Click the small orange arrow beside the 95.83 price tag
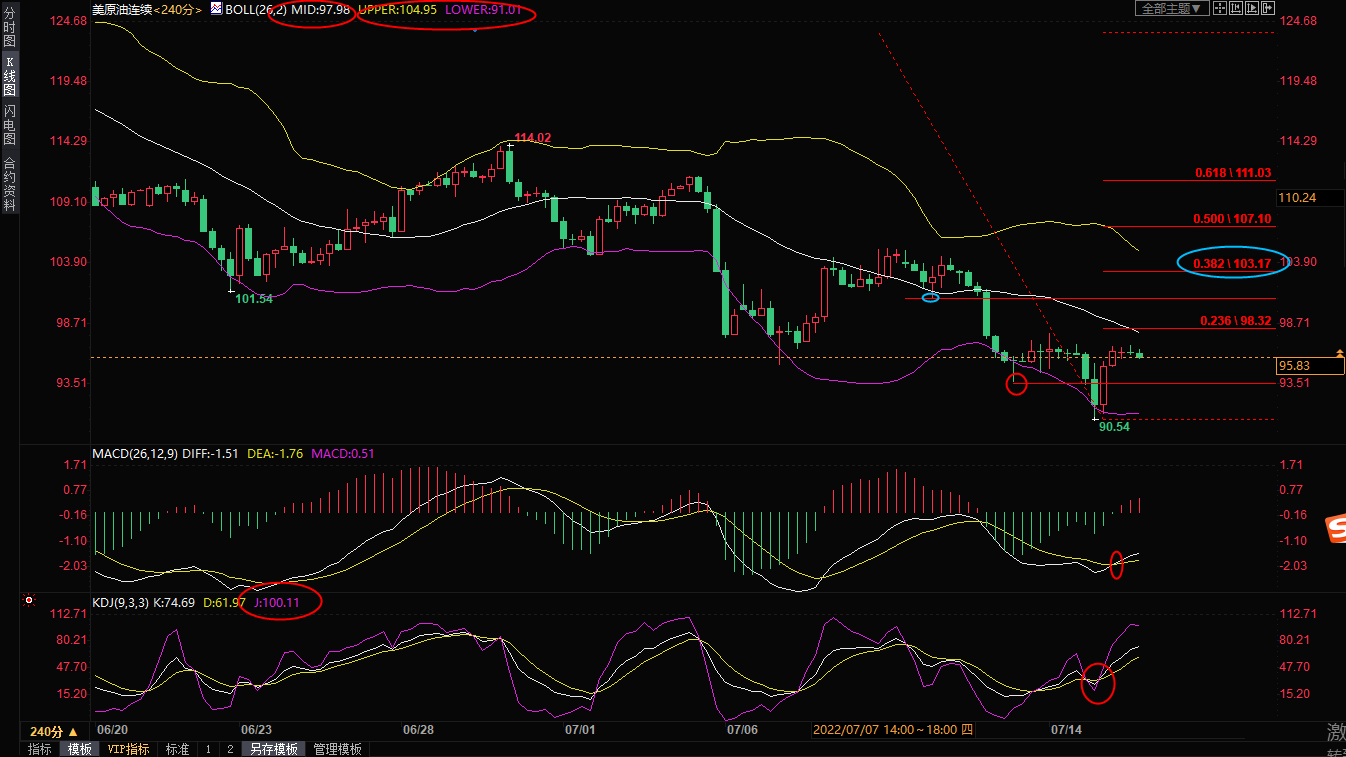Viewport: 1346px width, 757px height. 1338,354
